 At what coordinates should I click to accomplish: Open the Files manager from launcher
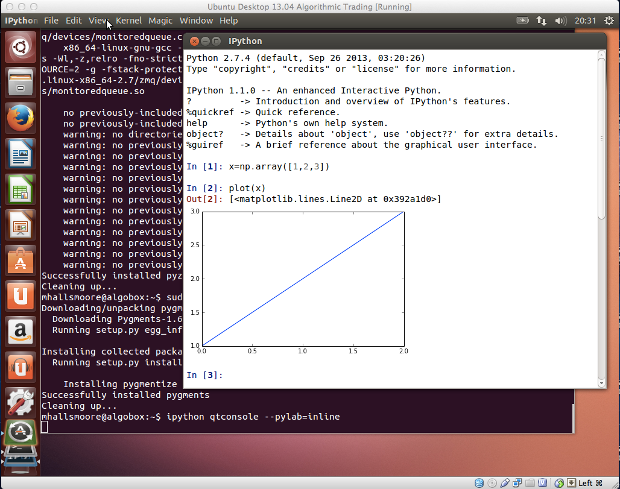[x=20, y=82]
